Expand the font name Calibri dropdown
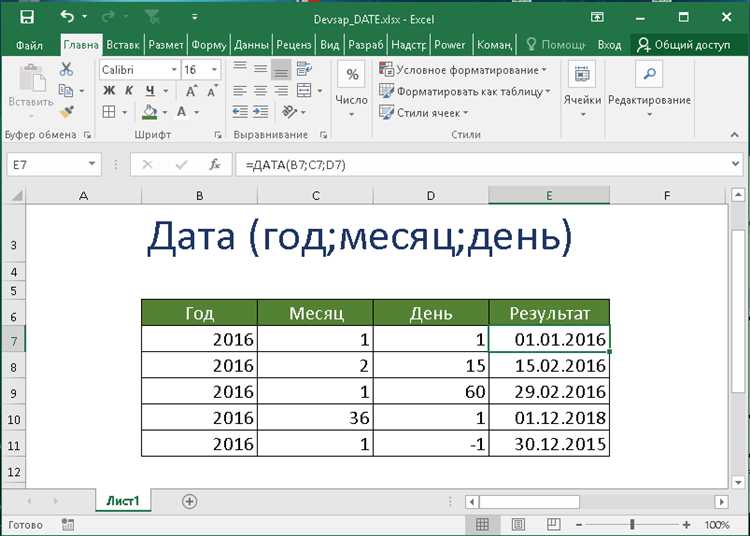This screenshot has height=536, width=750. tap(174, 70)
